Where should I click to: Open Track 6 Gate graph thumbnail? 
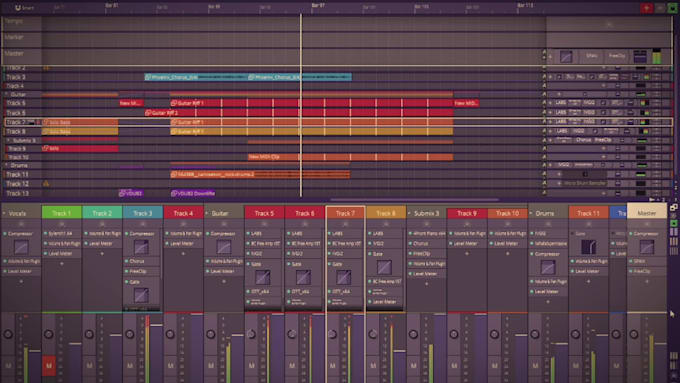[303, 277]
